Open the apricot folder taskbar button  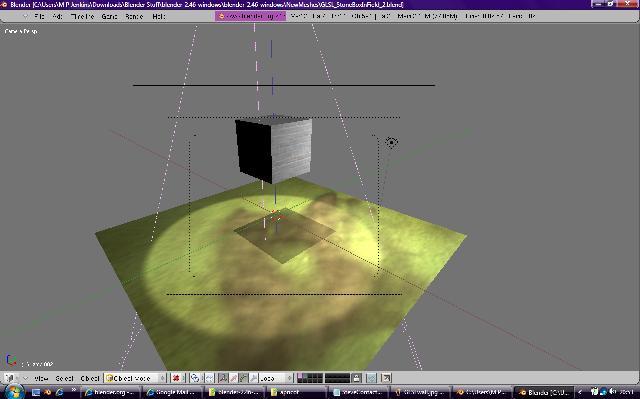[x=297, y=392]
